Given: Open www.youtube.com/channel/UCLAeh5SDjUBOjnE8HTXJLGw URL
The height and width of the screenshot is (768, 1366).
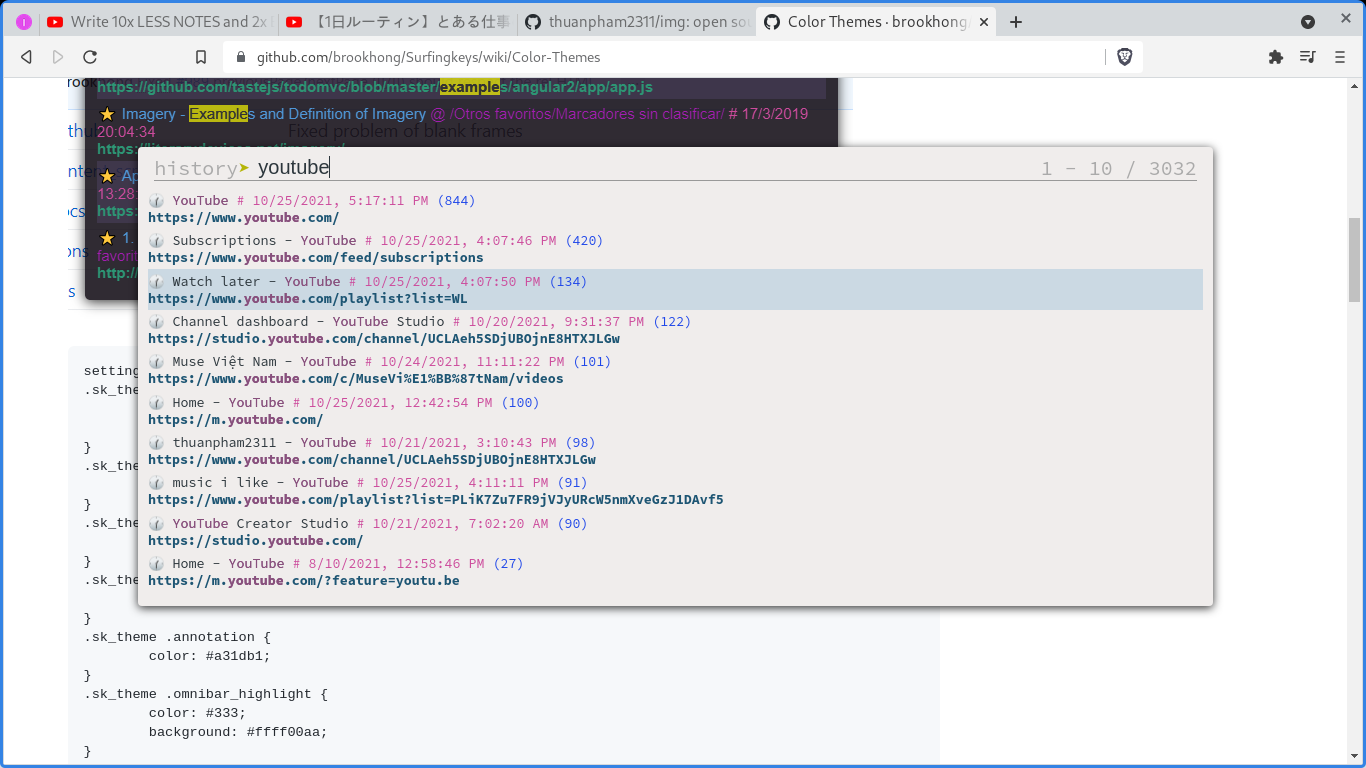Looking at the screenshot, I should point(372,460).
